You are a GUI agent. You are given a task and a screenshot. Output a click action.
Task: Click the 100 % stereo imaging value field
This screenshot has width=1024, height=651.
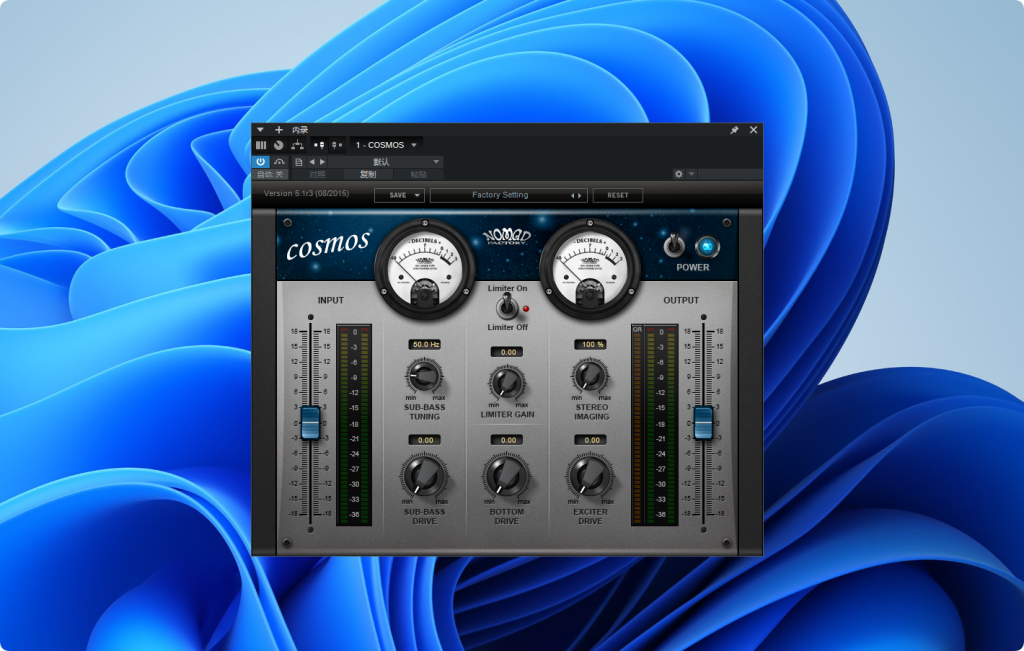[592, 344]
